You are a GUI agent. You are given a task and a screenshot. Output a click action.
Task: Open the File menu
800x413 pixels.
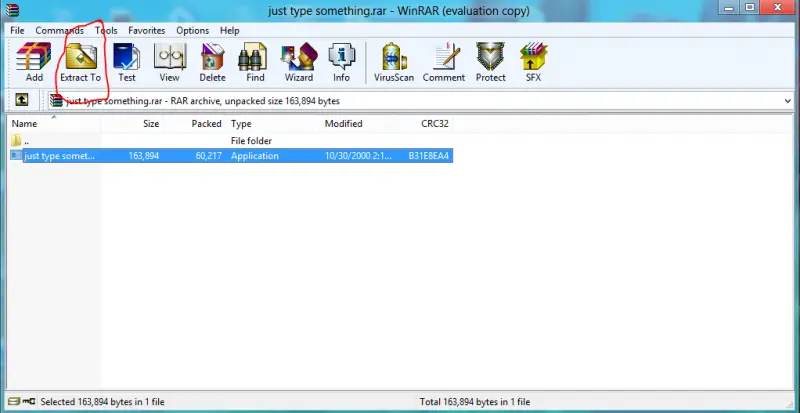17,31
